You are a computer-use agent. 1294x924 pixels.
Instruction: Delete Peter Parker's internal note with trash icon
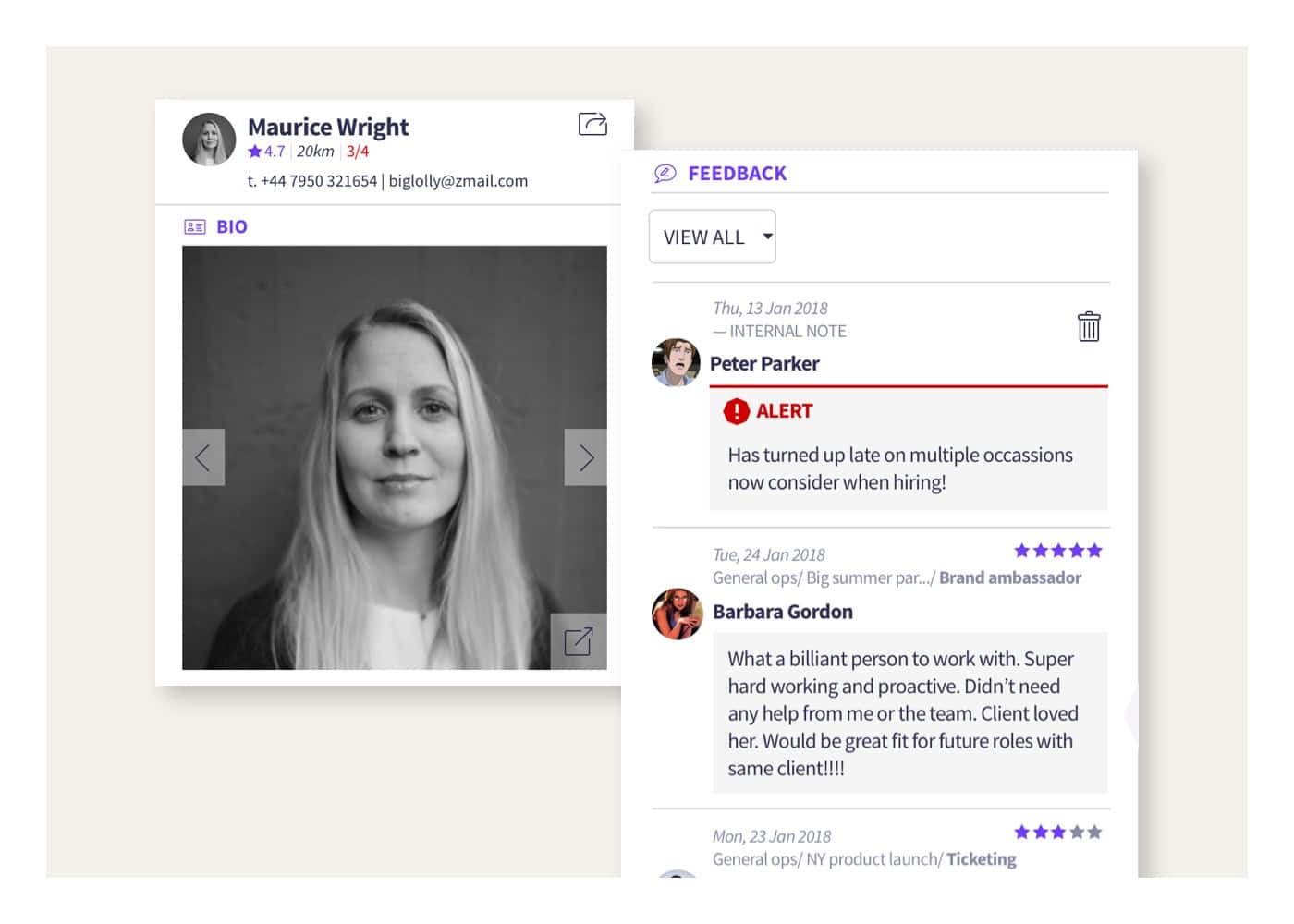coord(1089,326)
